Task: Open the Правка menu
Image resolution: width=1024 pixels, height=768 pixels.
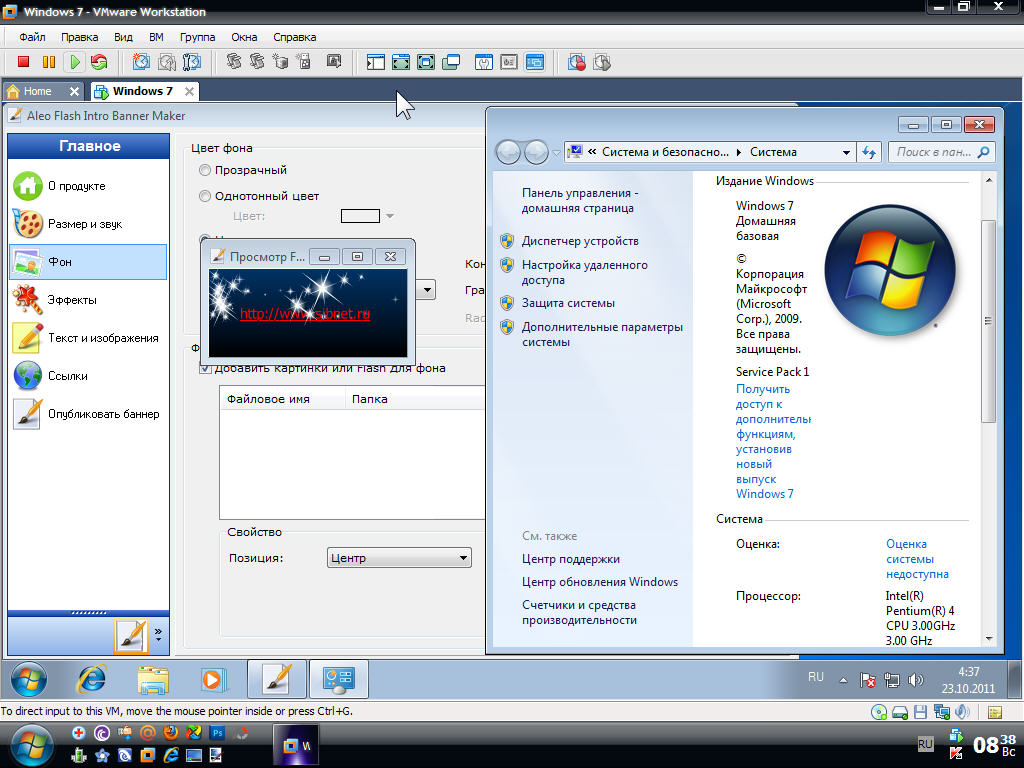Action: (x=80, y=37)
